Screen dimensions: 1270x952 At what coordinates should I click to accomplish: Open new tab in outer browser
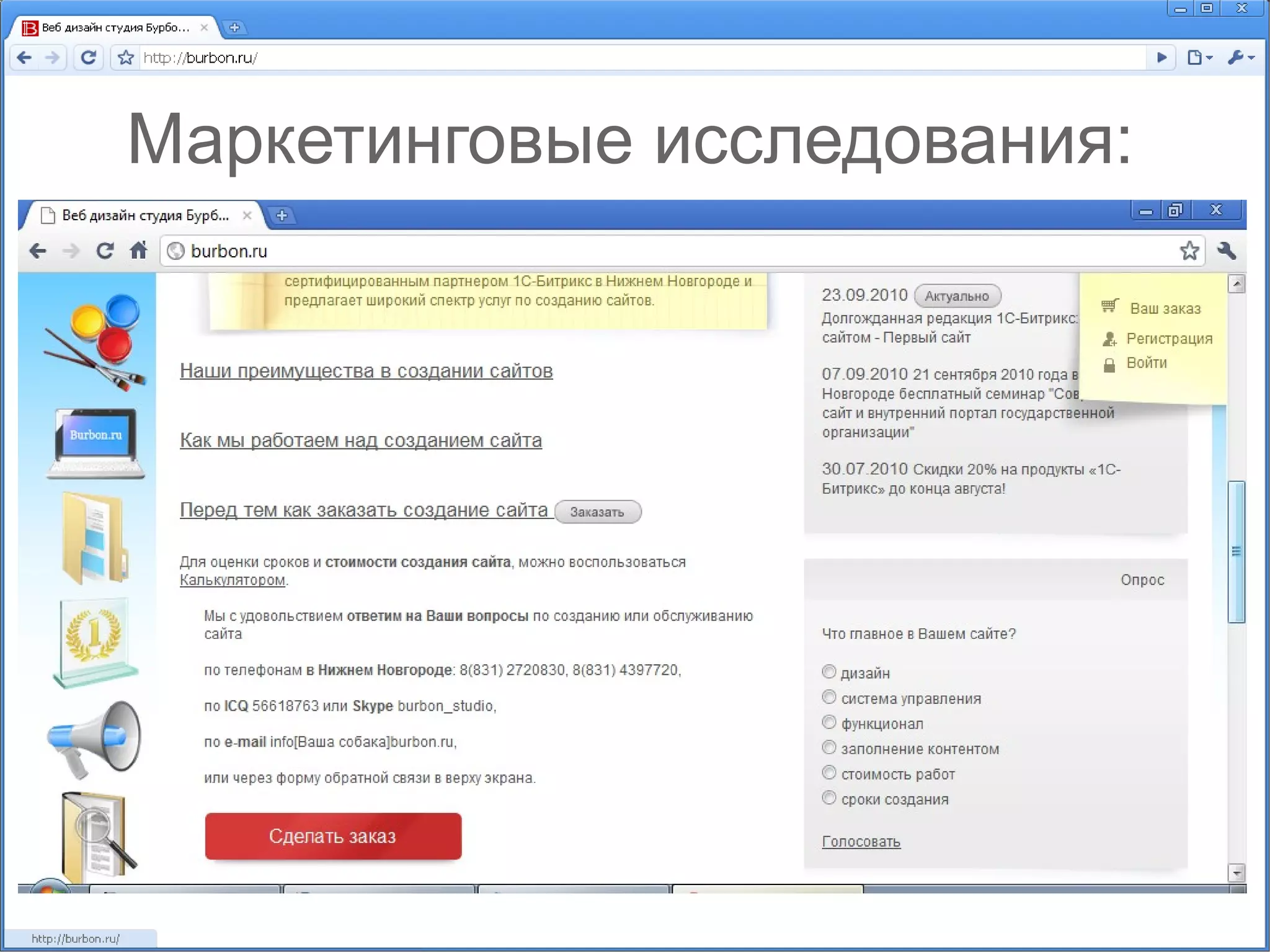coord(234,27)
